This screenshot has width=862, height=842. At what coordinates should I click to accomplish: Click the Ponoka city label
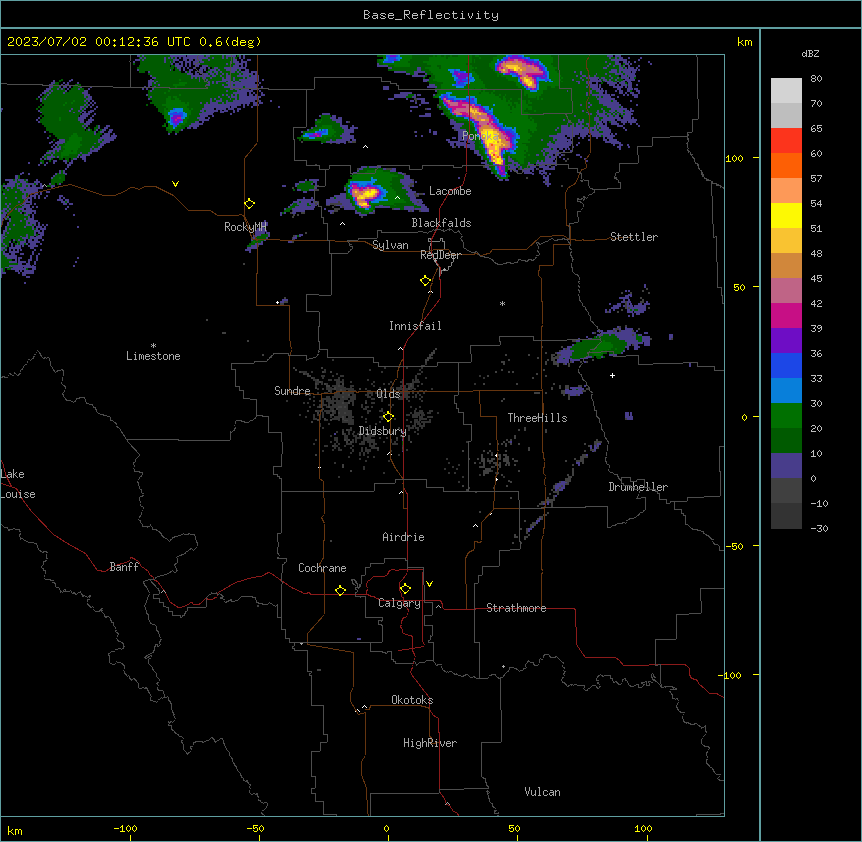[480, 136]
